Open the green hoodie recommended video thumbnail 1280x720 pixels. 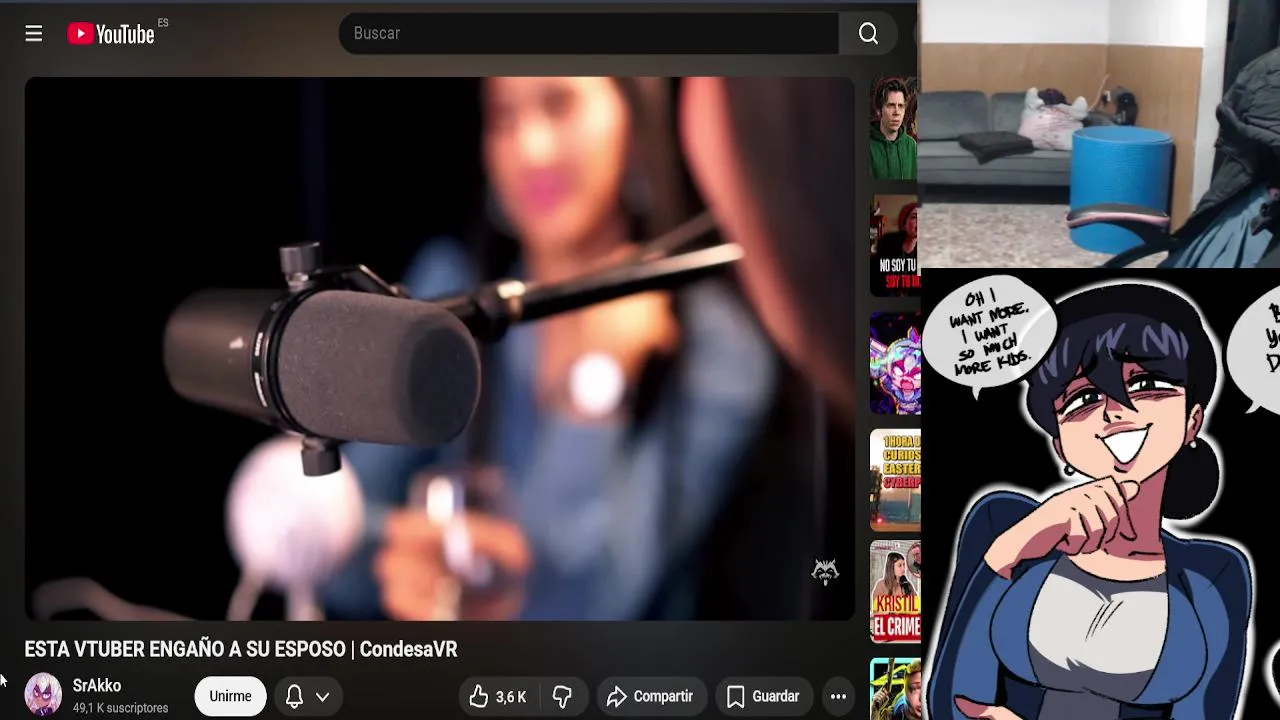point(895,129)
